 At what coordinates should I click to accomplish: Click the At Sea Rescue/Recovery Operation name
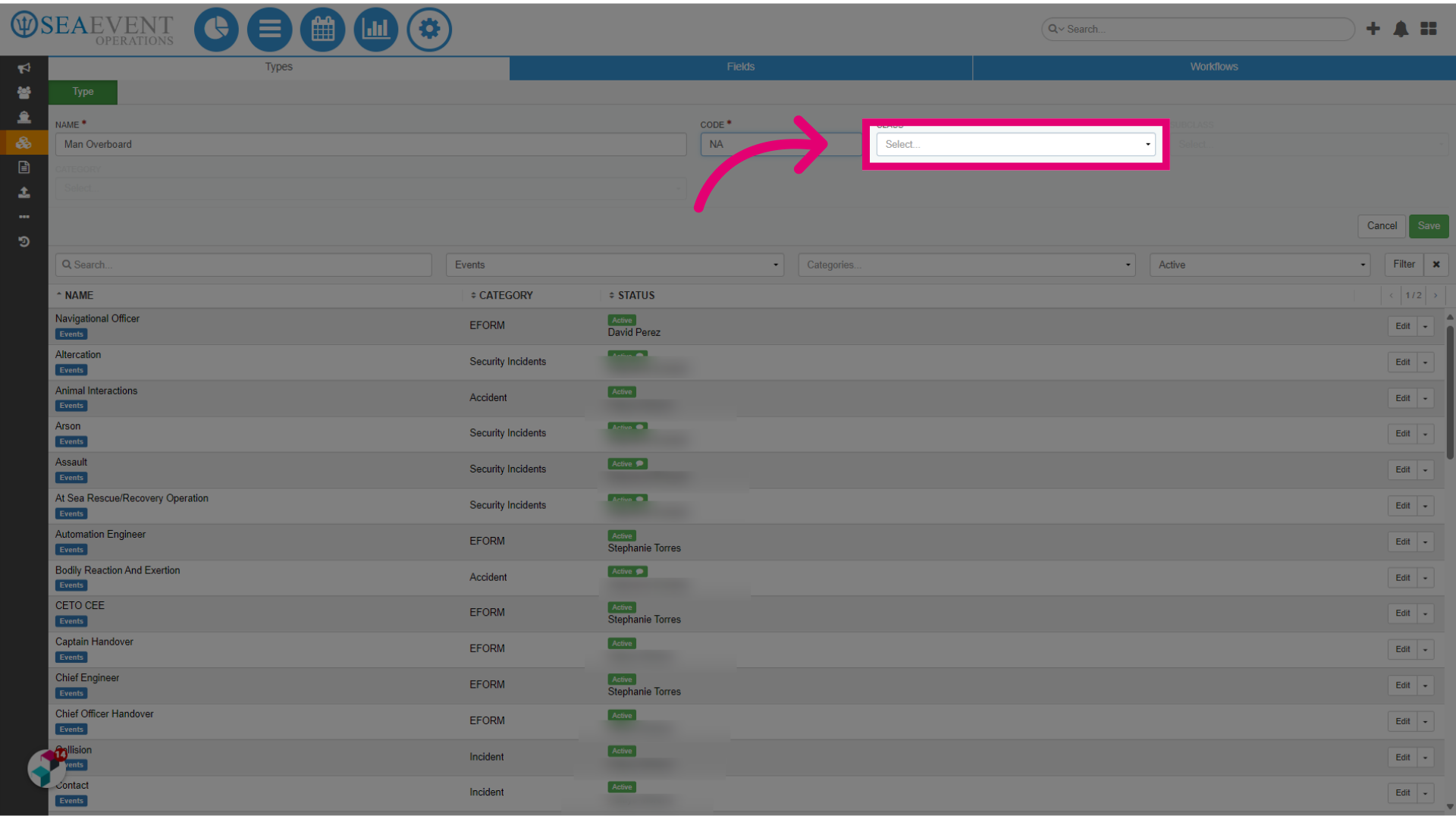[132, 498]
